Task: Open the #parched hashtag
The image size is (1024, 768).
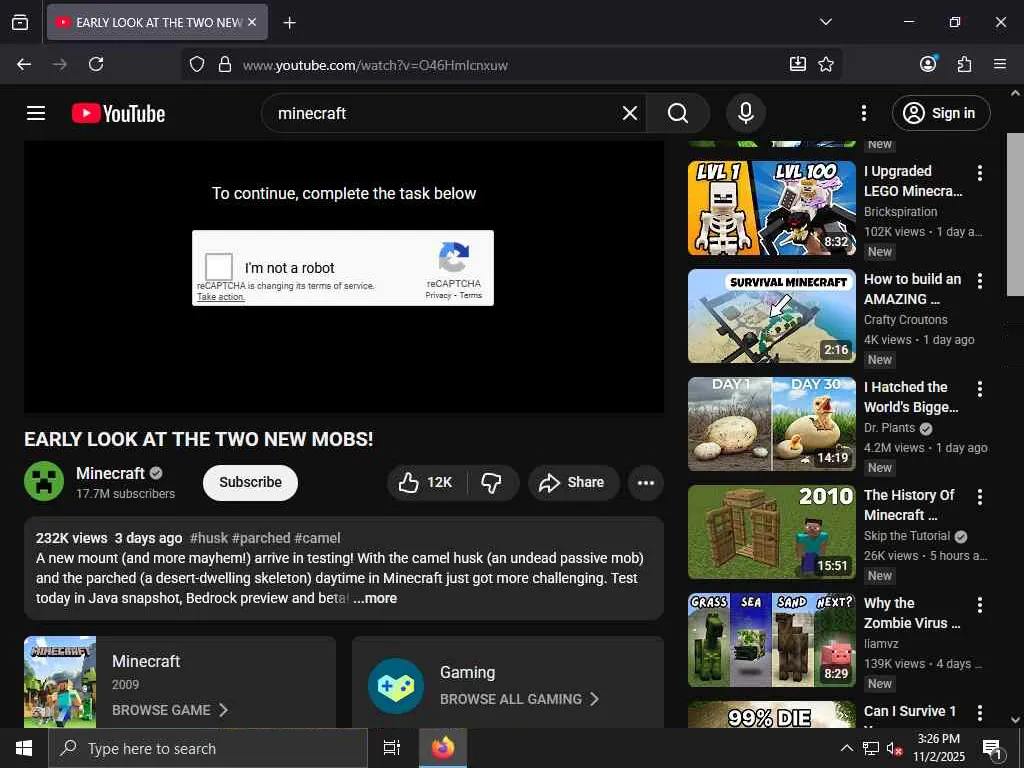Action: (x=261, y=538)
